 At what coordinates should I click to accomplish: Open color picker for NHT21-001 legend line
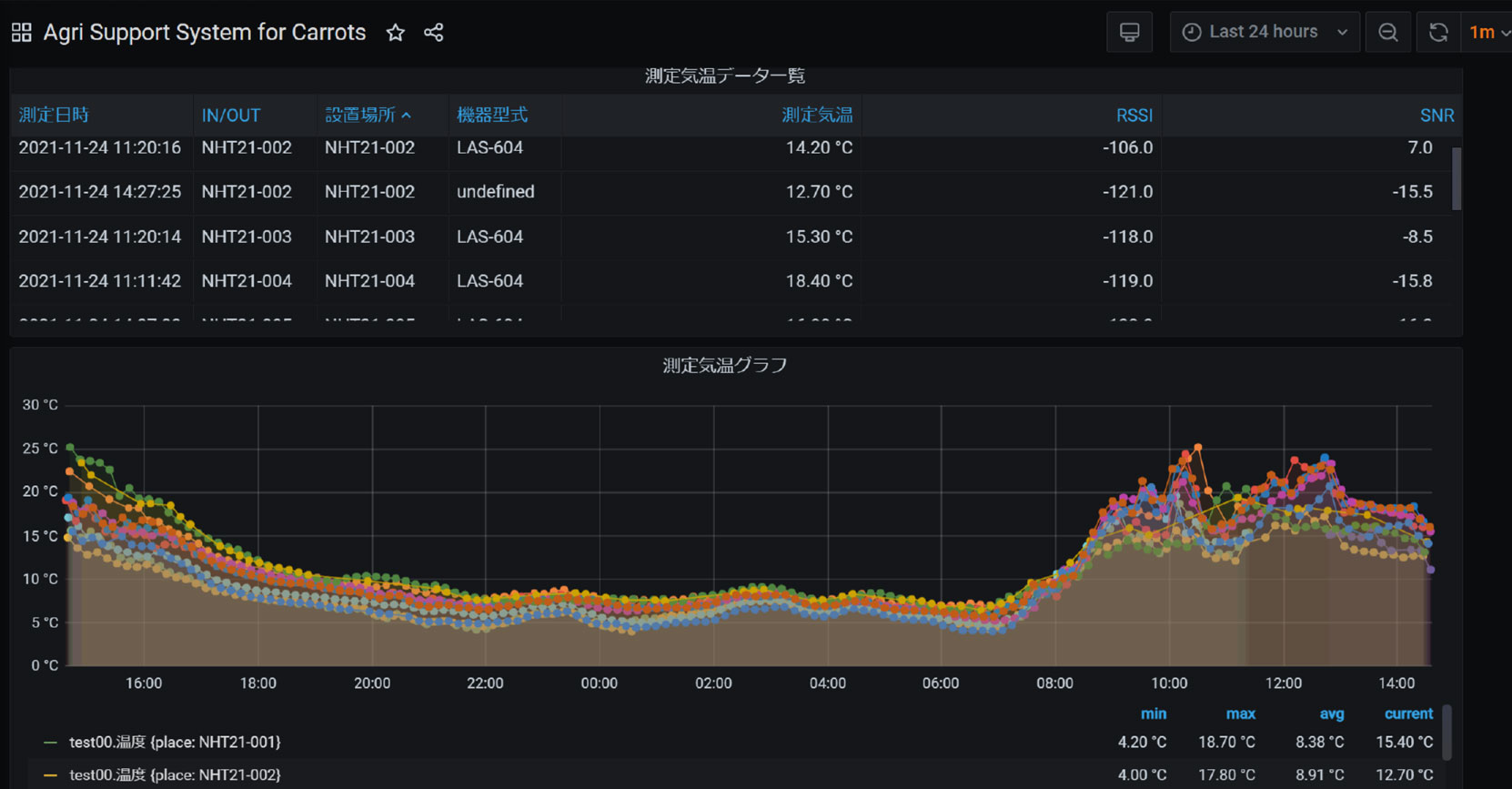click(50, 743)
